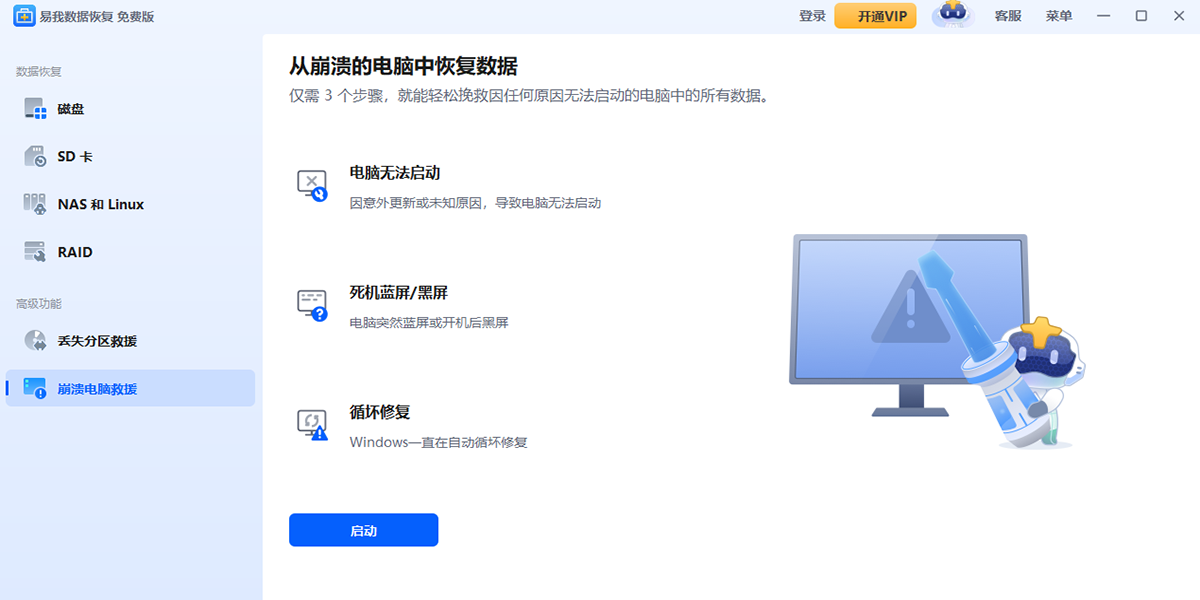Click the 登录 login link
This screenshot has width=1200, height=600.
(x=811, y=16)
